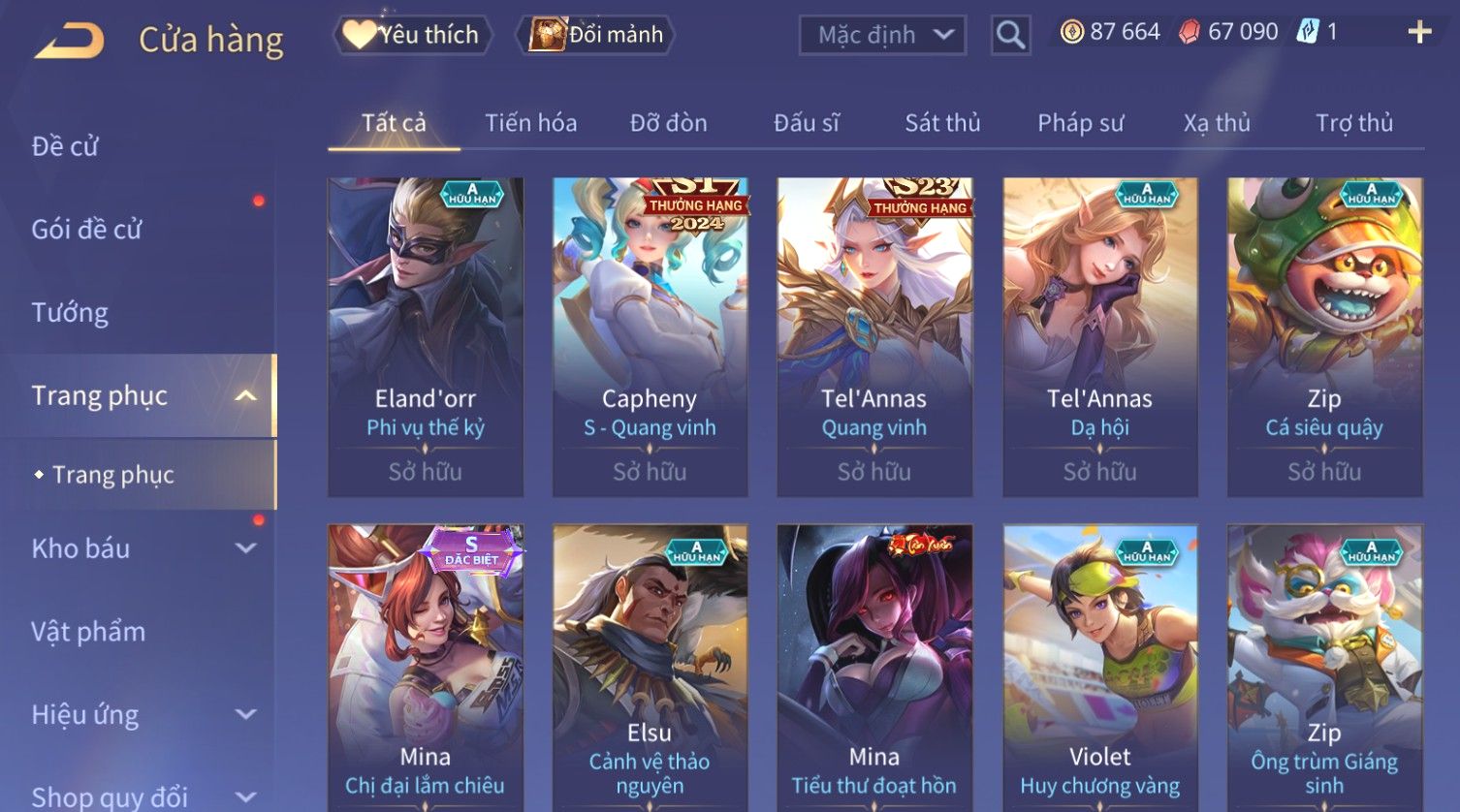Open Gói đề cử in sidebar
This screenshot has height=812, width=1460.
86,230
